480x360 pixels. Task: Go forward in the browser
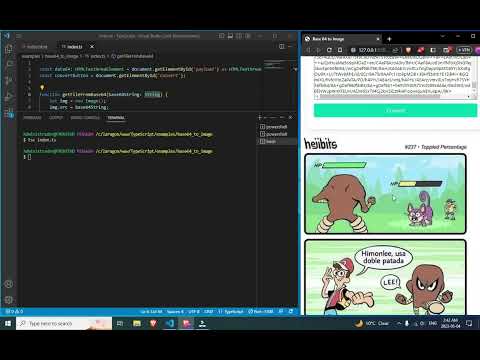pos(319,50)
